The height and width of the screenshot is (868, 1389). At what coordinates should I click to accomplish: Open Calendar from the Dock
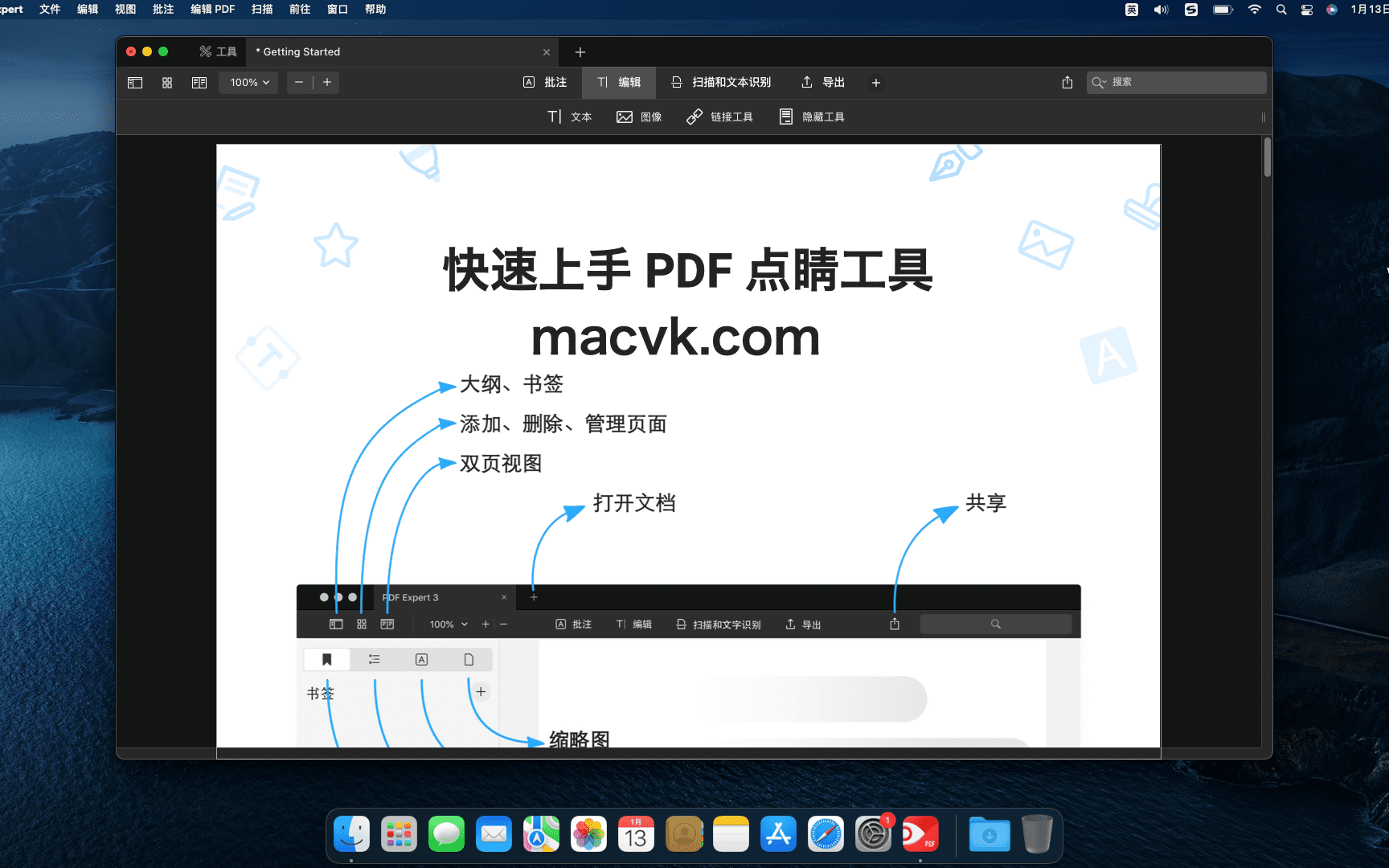636,834
